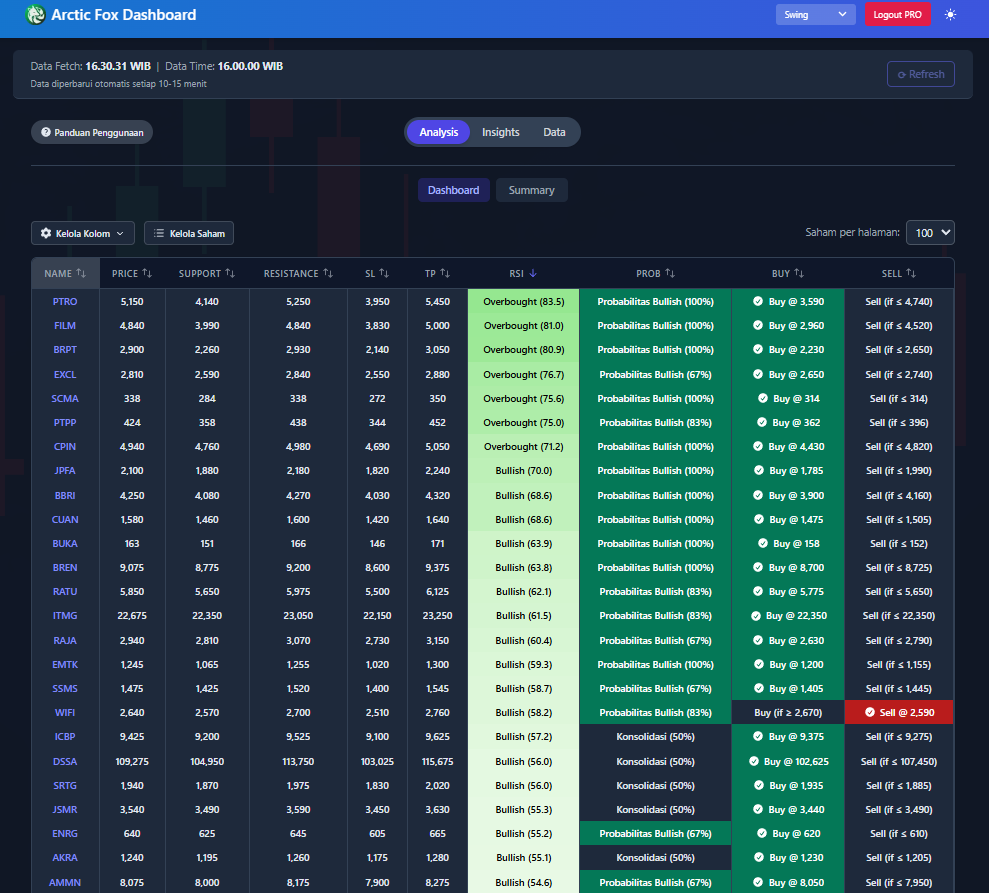
Task: Sort table by PROB column
Action: 655,274
